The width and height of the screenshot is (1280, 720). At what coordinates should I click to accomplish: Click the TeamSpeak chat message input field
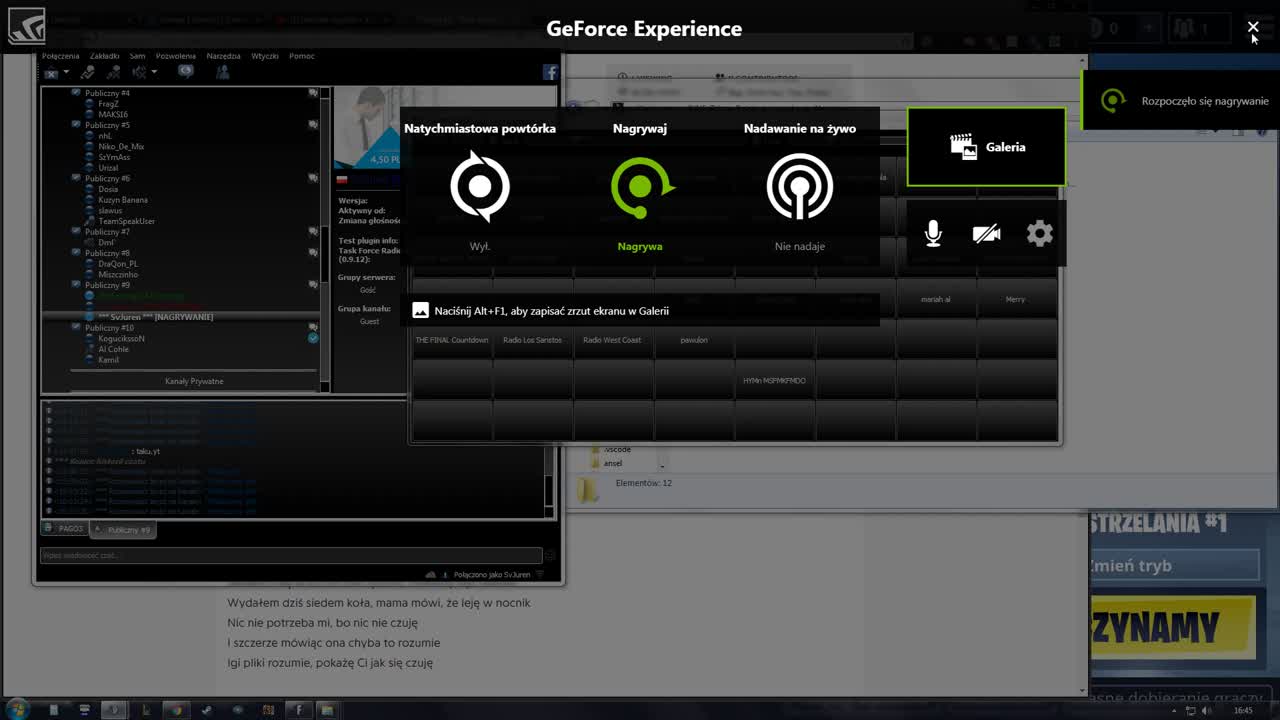[291, 555]
